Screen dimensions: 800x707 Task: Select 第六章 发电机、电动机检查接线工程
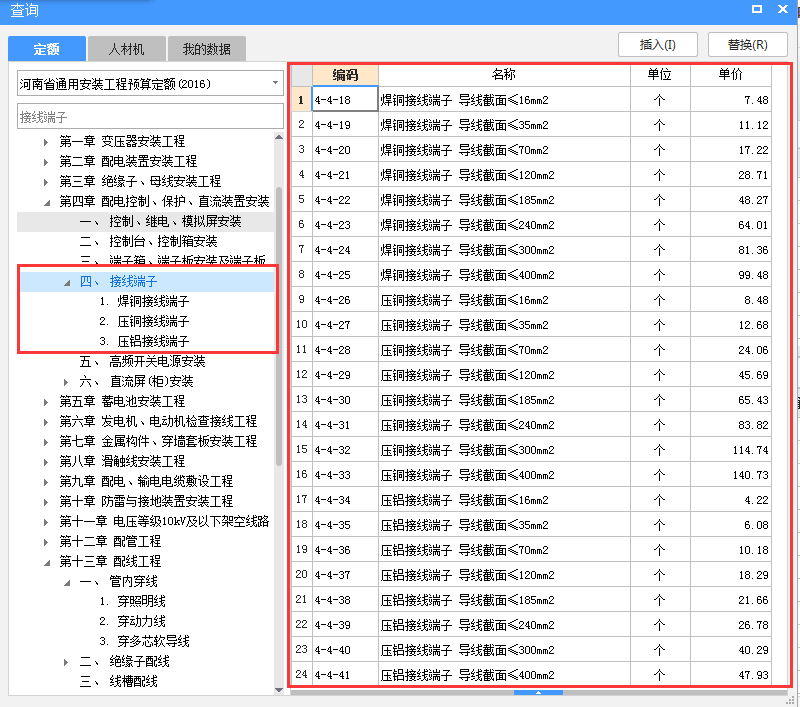(x=158, y=421)
